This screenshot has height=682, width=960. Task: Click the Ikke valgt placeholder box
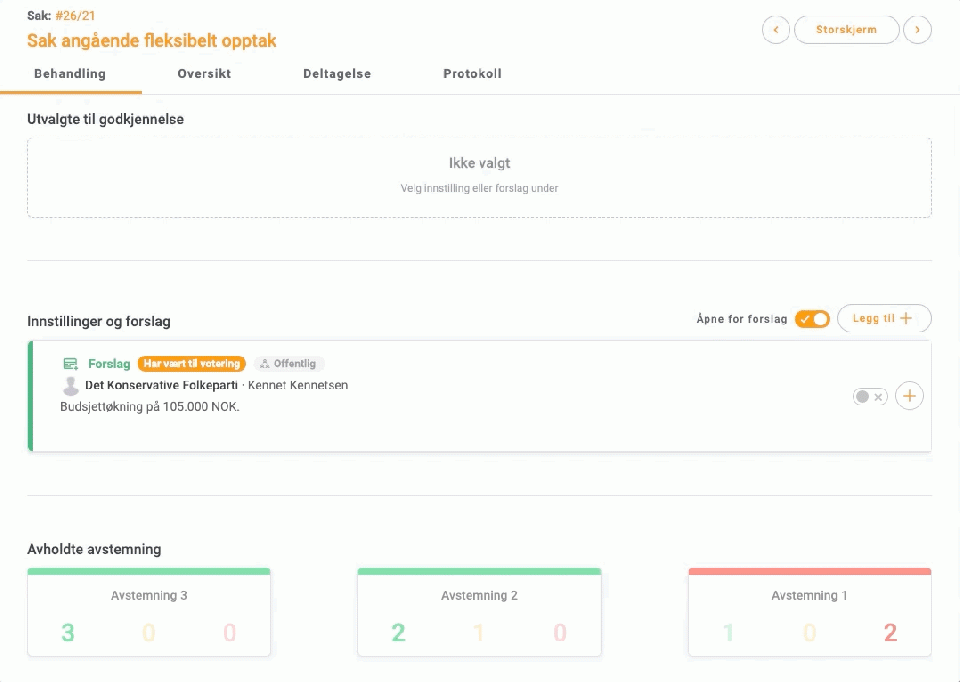(479, 177)
